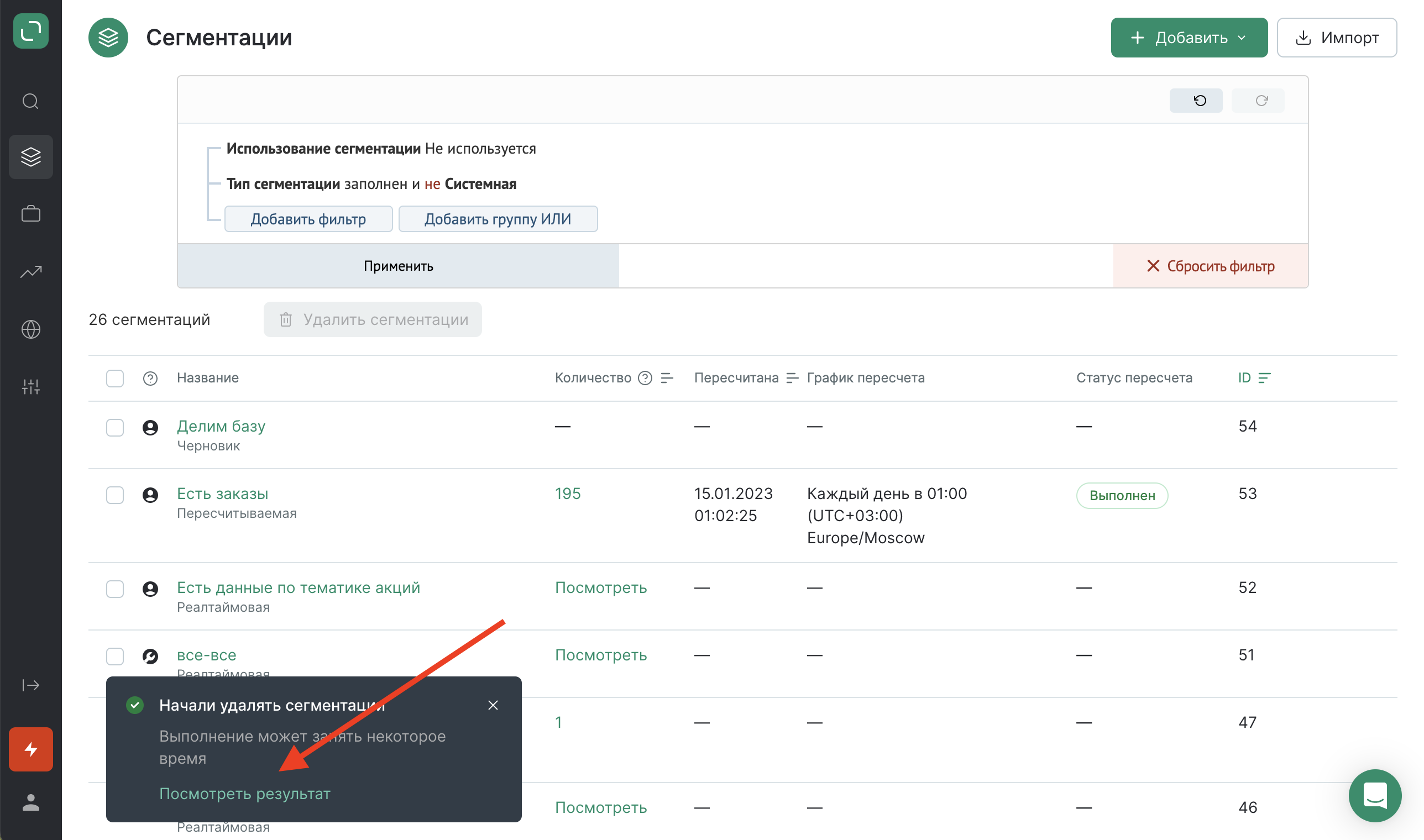
Task: Click author icon for Делим базу
Action: point(150,427)
